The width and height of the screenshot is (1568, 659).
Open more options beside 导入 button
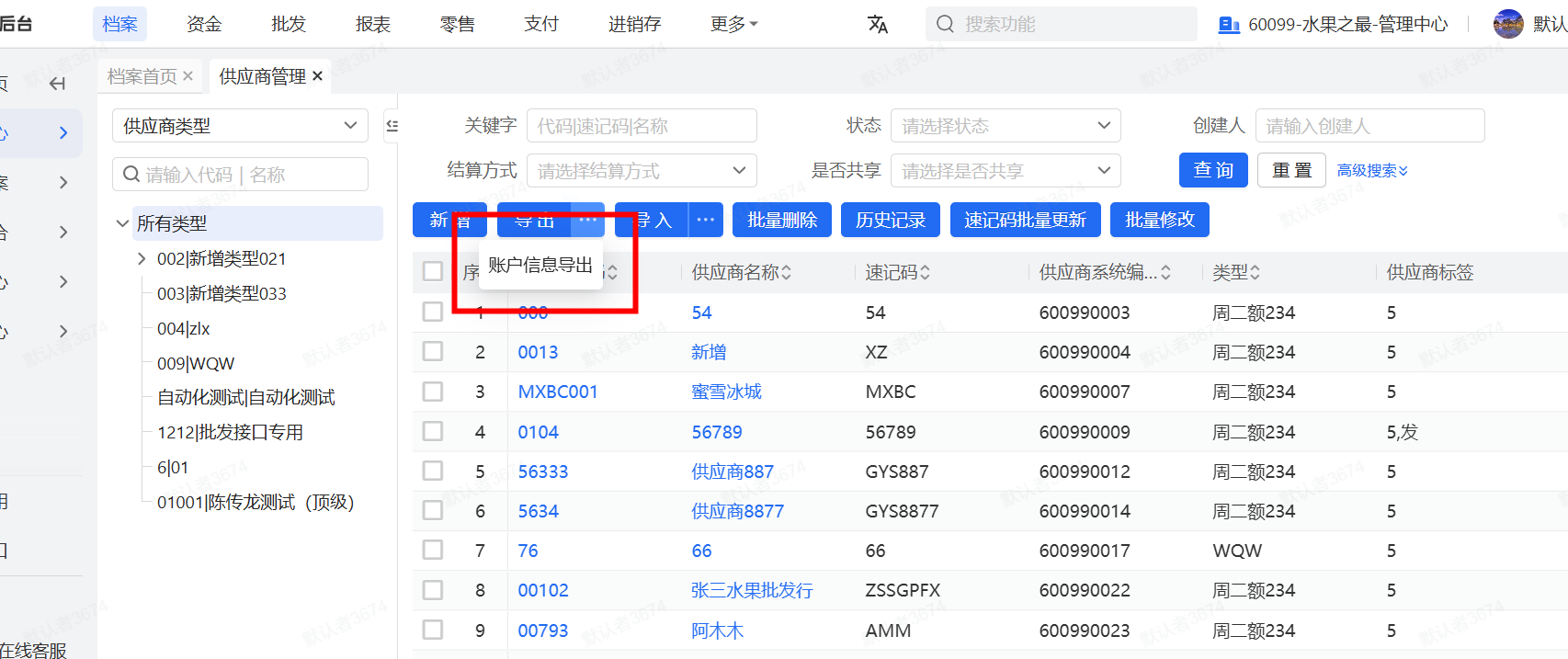tap(706, 220)
